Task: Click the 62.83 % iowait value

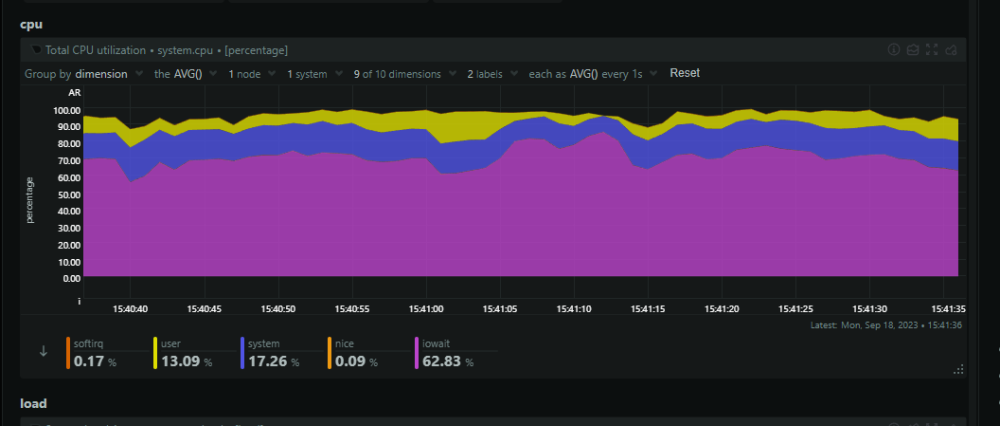Action: click(x=448, y=362)
